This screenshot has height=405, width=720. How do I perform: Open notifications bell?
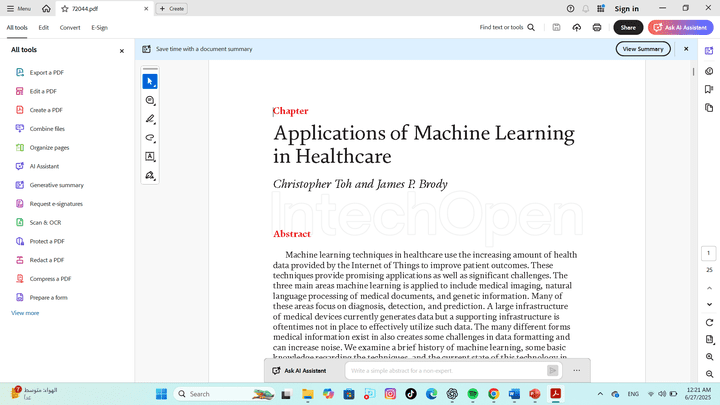[x=585, y=9]
